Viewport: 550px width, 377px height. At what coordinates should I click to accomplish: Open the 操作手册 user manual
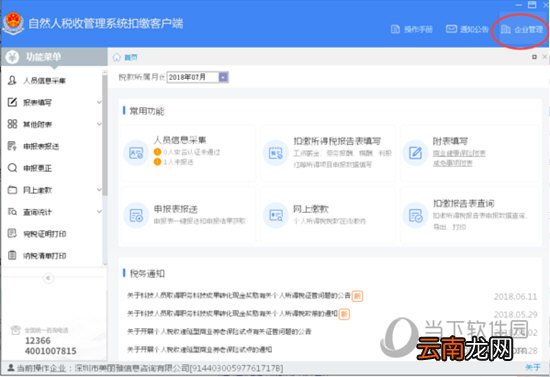coord(411,29)
